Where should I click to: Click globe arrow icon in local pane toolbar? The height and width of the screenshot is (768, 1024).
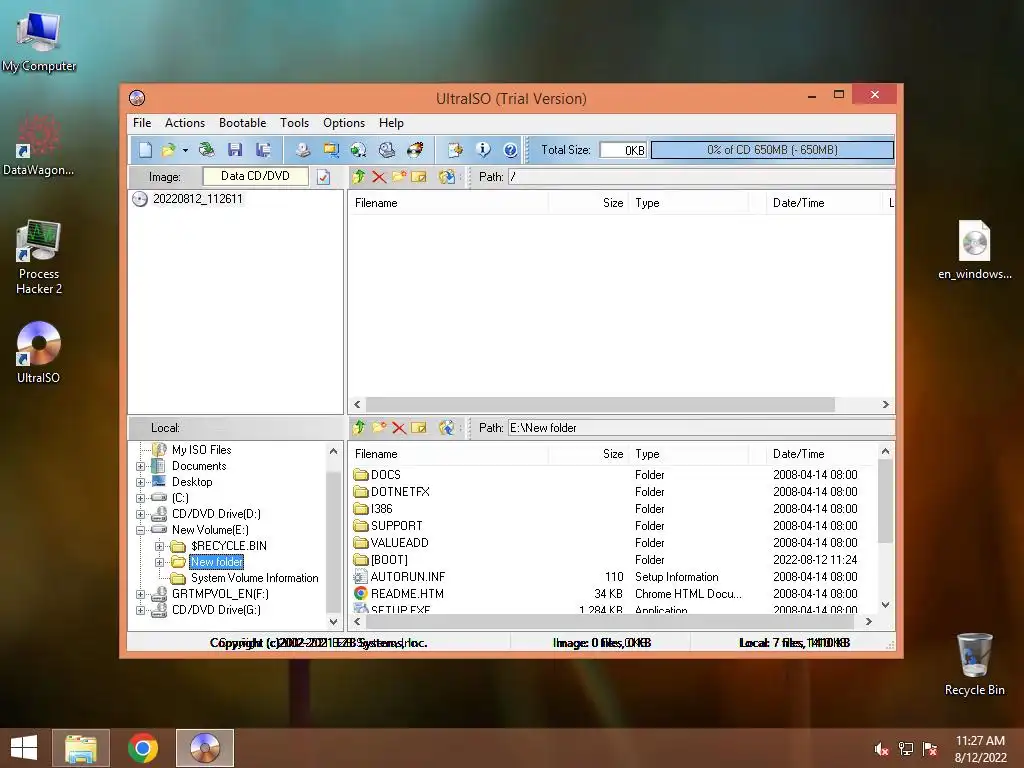(x=447, y=428)
